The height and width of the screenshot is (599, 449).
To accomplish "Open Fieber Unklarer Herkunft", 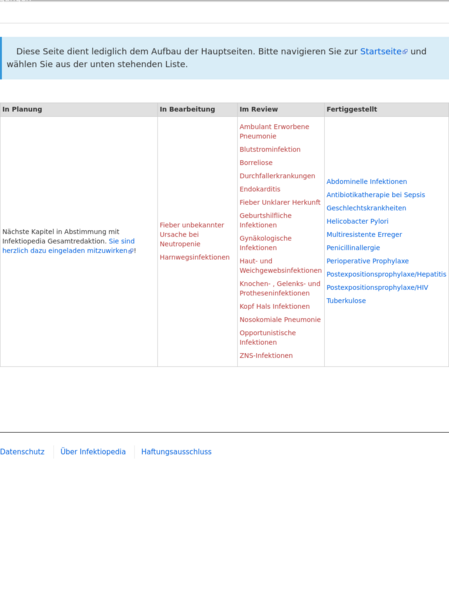I will pyautogui.click(x=280, y=202).
